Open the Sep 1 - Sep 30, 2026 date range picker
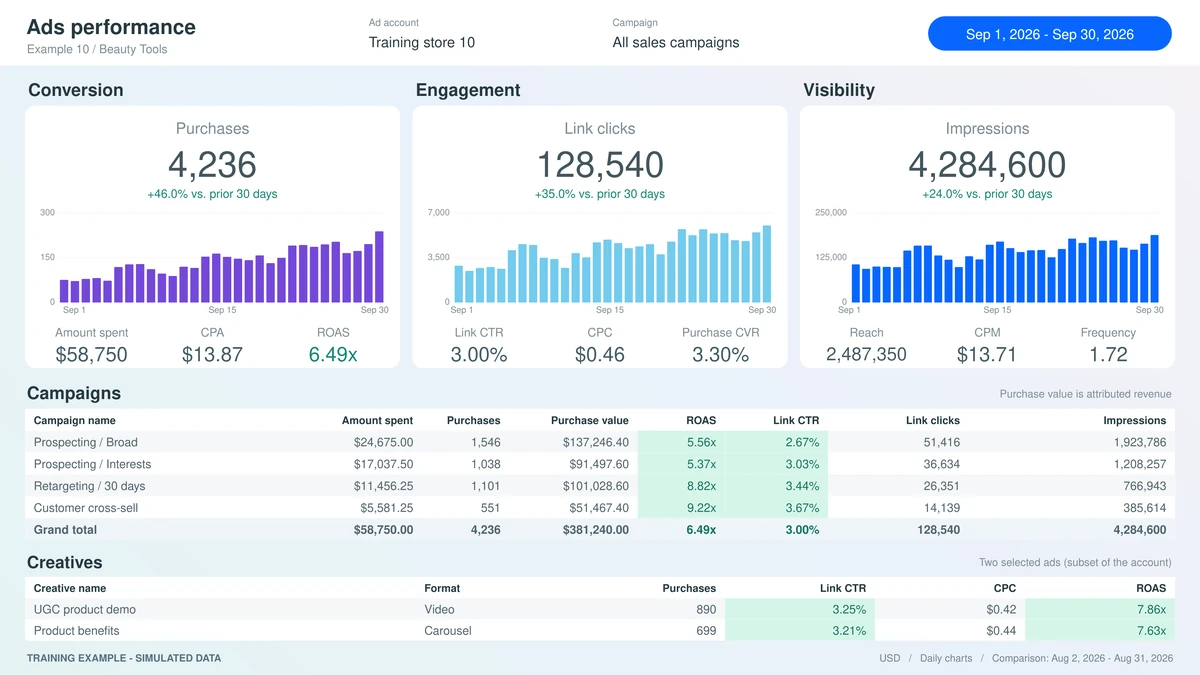 click(1049, 34)
